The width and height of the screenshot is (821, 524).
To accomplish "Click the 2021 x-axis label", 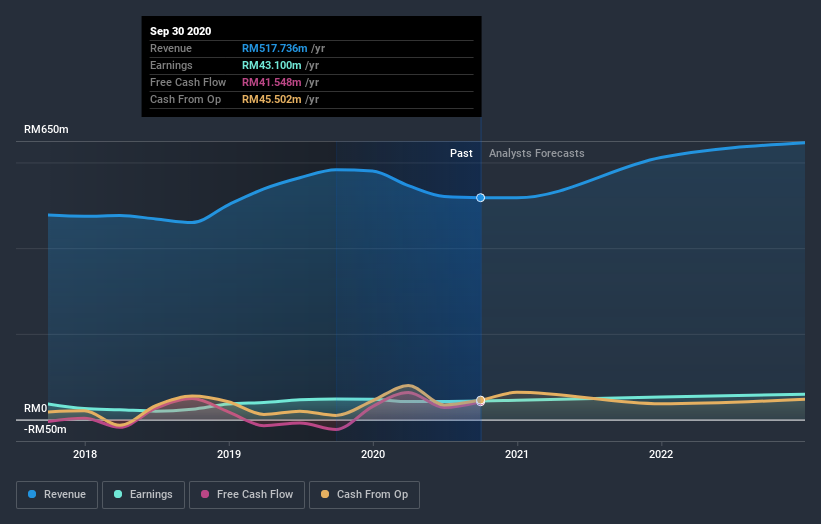I will (517, 454).
